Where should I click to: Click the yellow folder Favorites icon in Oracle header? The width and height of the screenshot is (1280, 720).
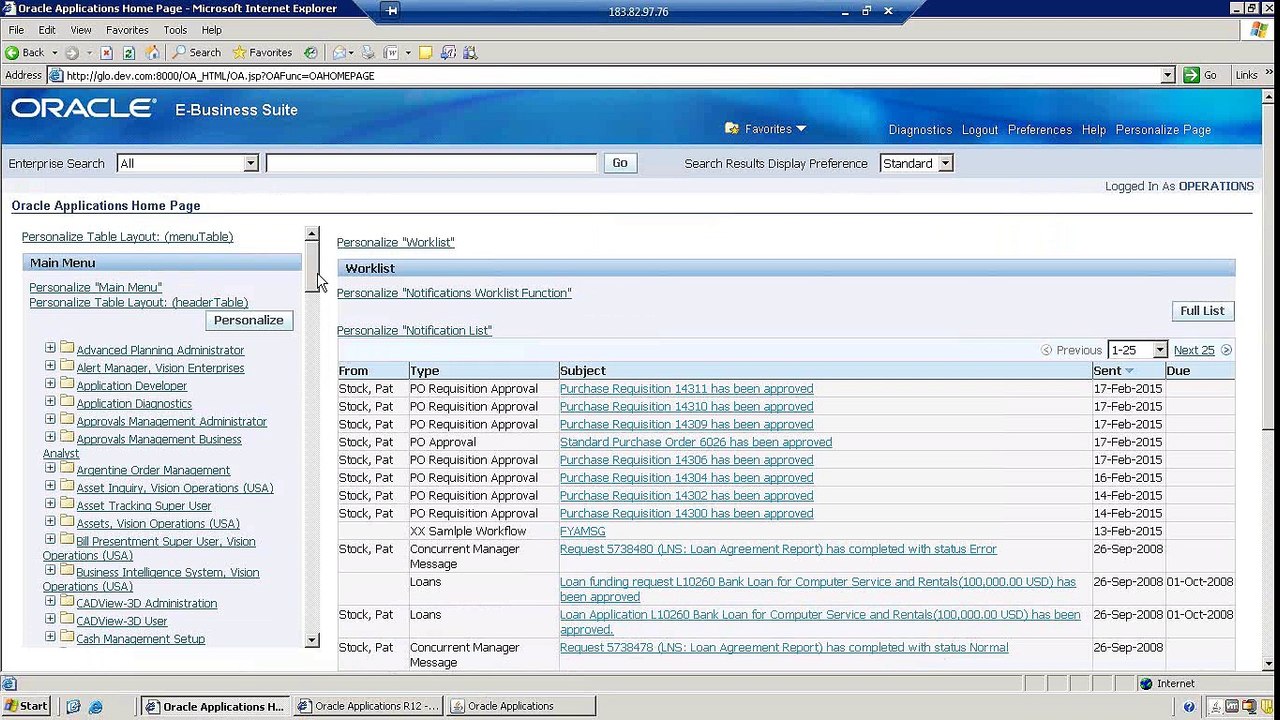(732, 129)
